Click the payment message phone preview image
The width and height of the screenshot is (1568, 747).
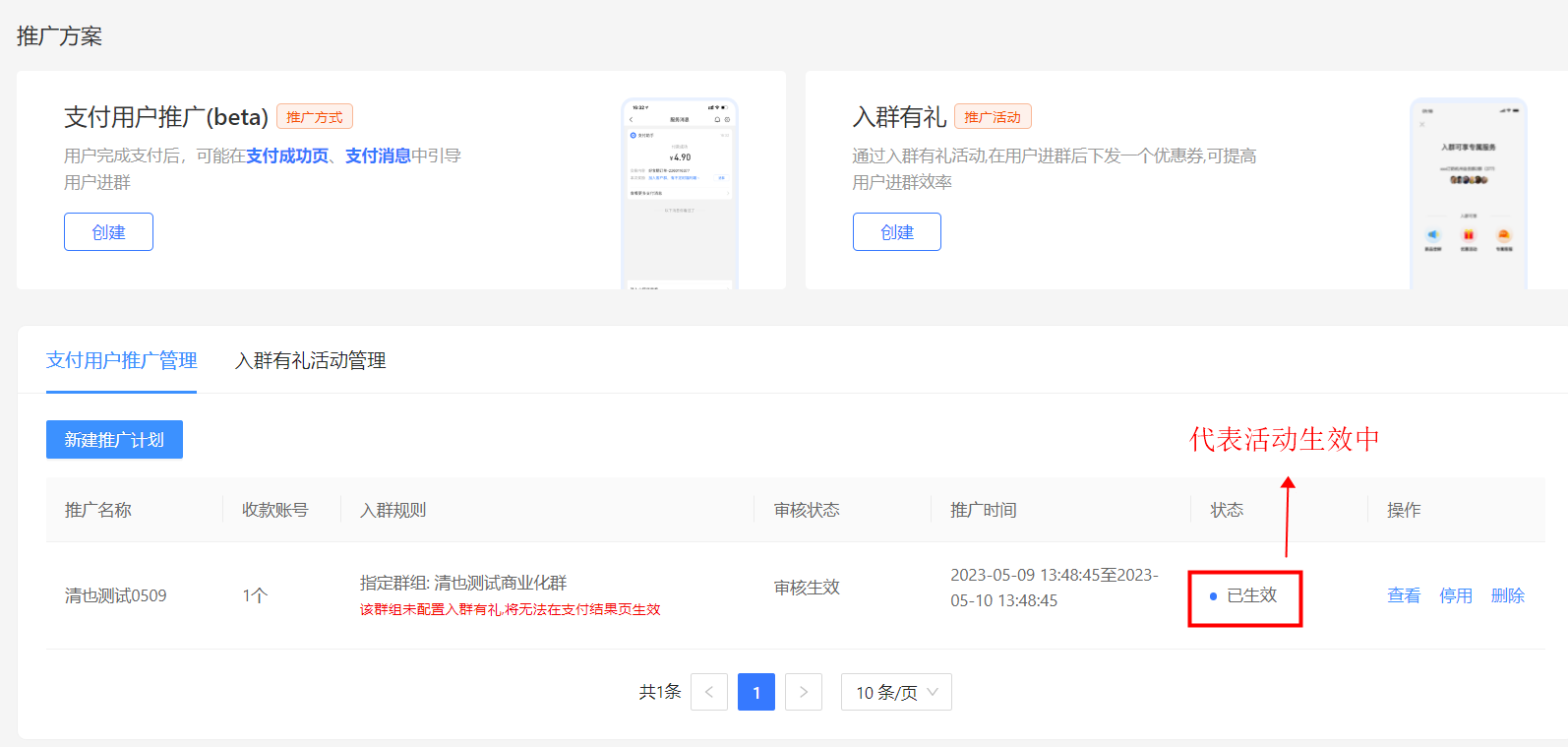680,194
